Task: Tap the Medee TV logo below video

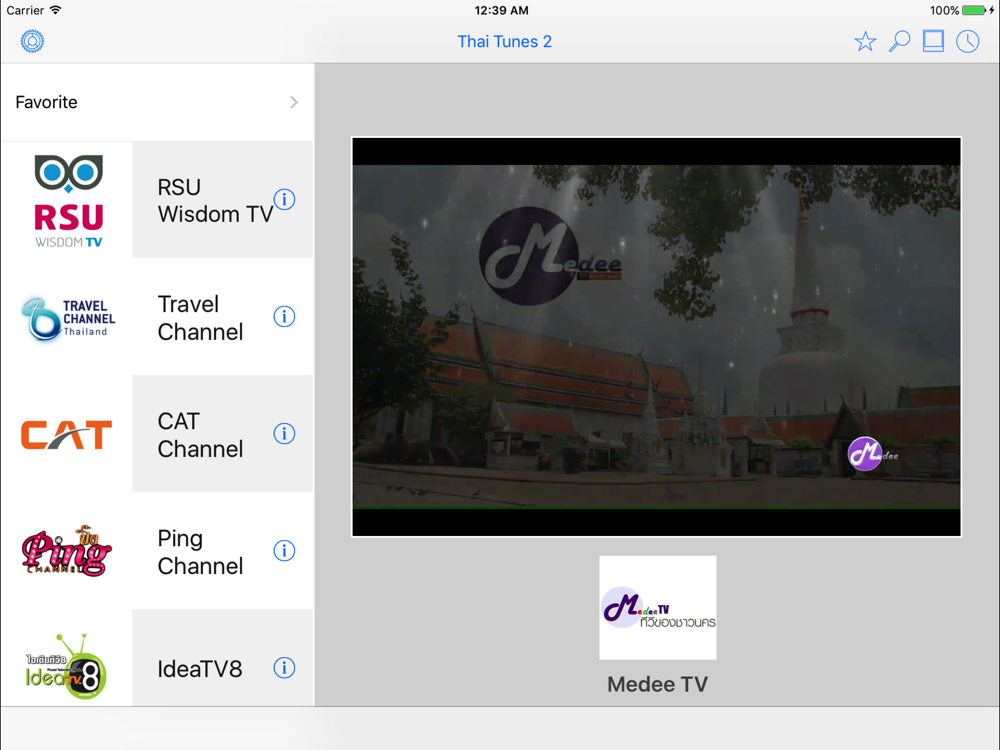Action: pos(658,607)
